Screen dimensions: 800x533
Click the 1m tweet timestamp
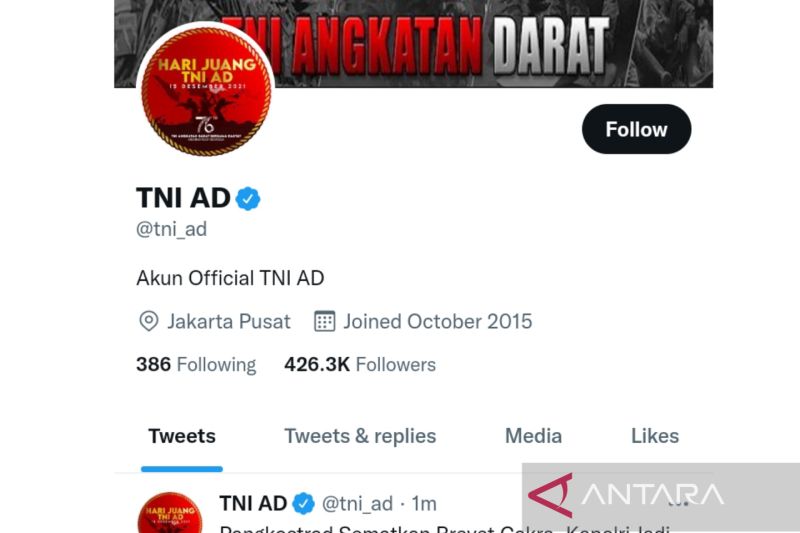424,503
